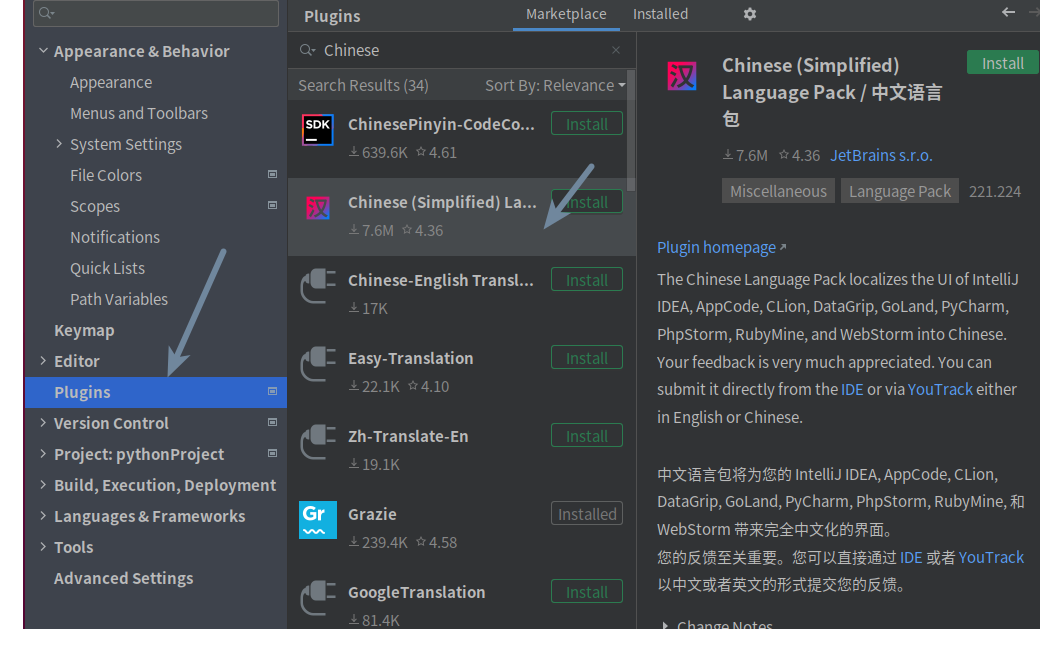Select the Zh-Translate-En plugin title
The width and height of the screenshot is (1040, 658).
pyautogui.click(x=408, y=436)
